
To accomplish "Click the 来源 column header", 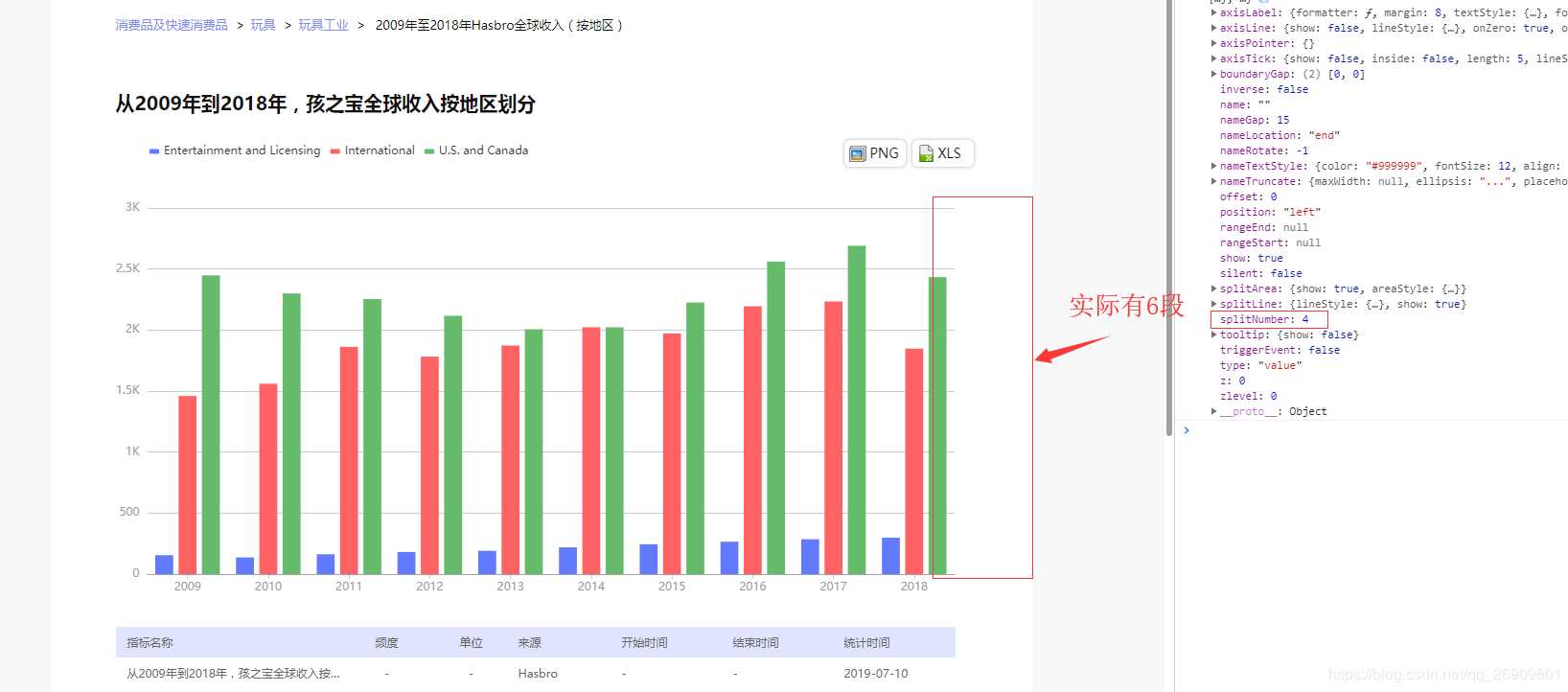I will click(530, 643).
